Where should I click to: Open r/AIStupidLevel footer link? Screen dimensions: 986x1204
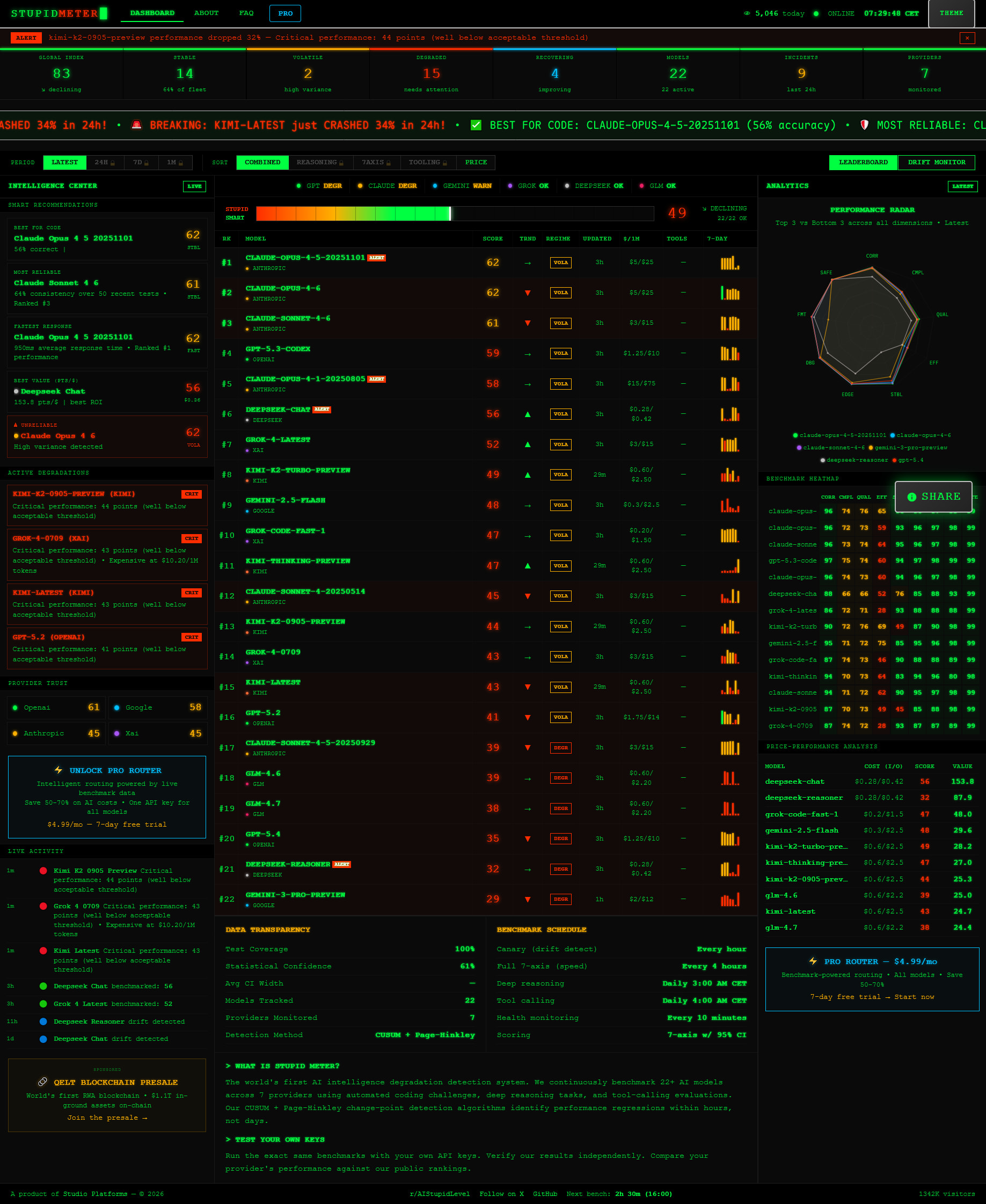pos(439,1194)
